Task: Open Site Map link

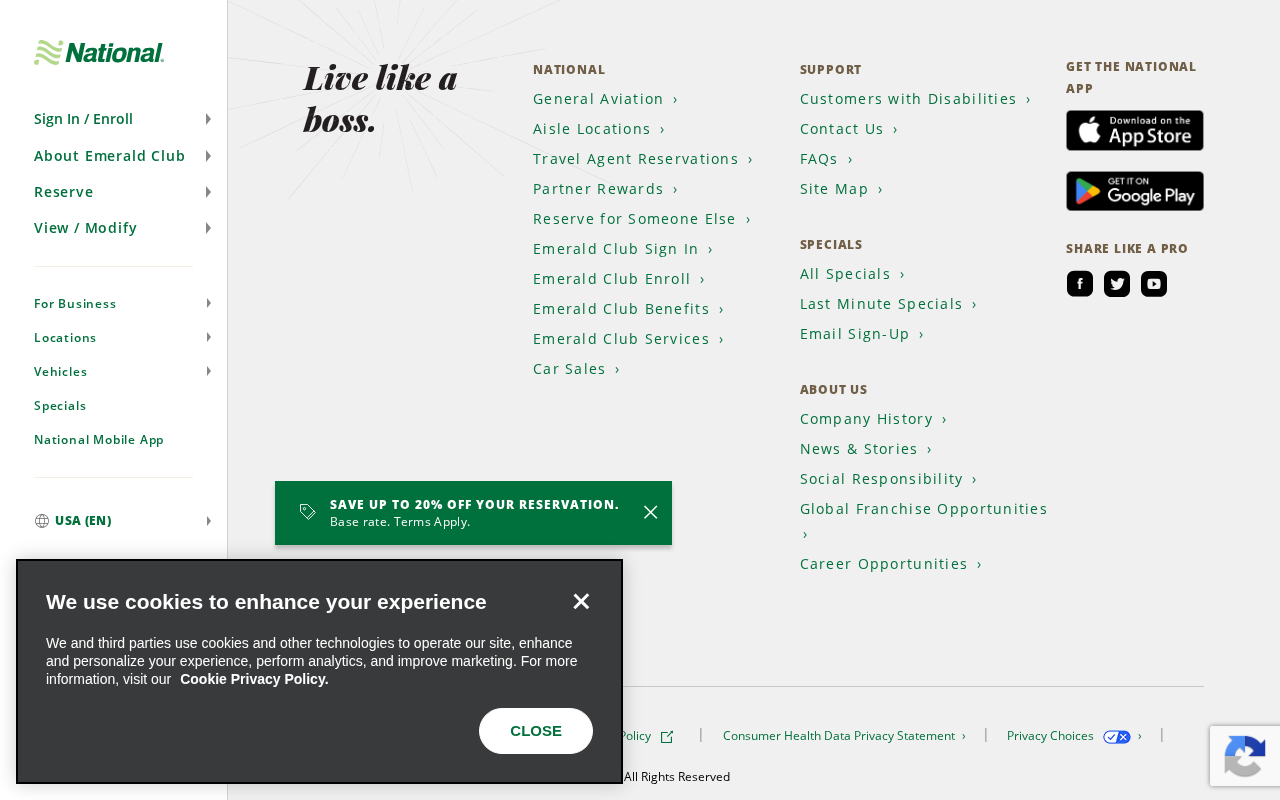Action: coord(841,189)
